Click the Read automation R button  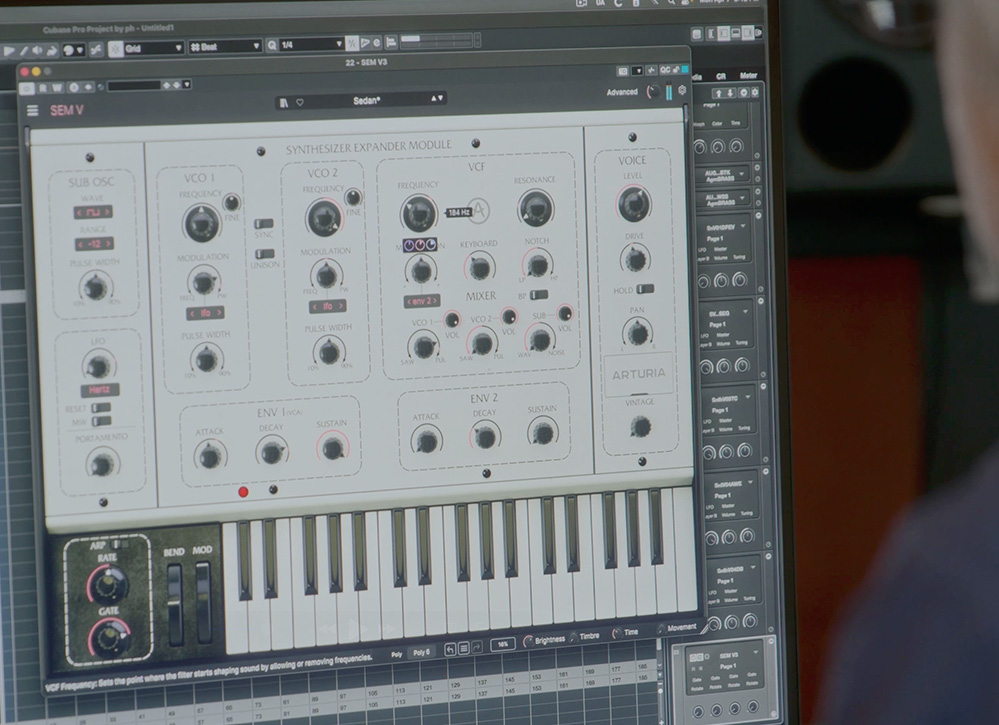pos(43,88)
